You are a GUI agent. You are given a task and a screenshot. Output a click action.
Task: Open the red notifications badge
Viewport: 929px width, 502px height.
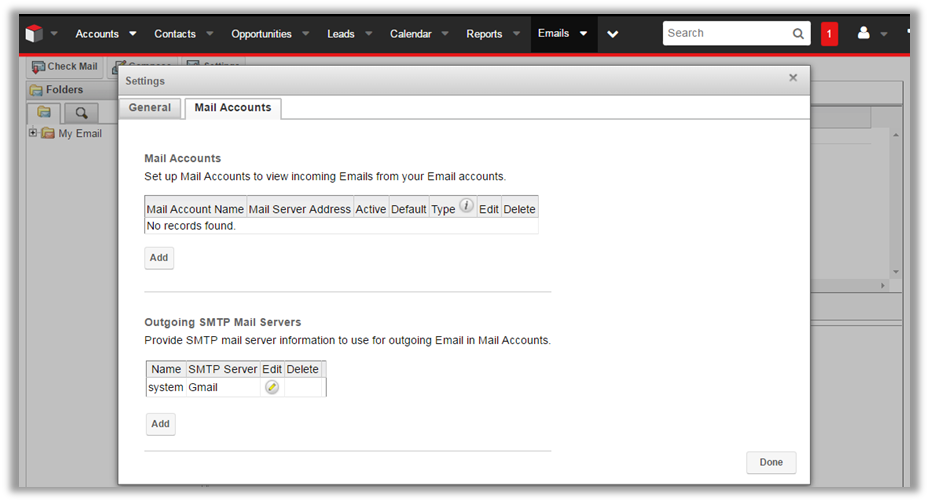click(829, 33)
